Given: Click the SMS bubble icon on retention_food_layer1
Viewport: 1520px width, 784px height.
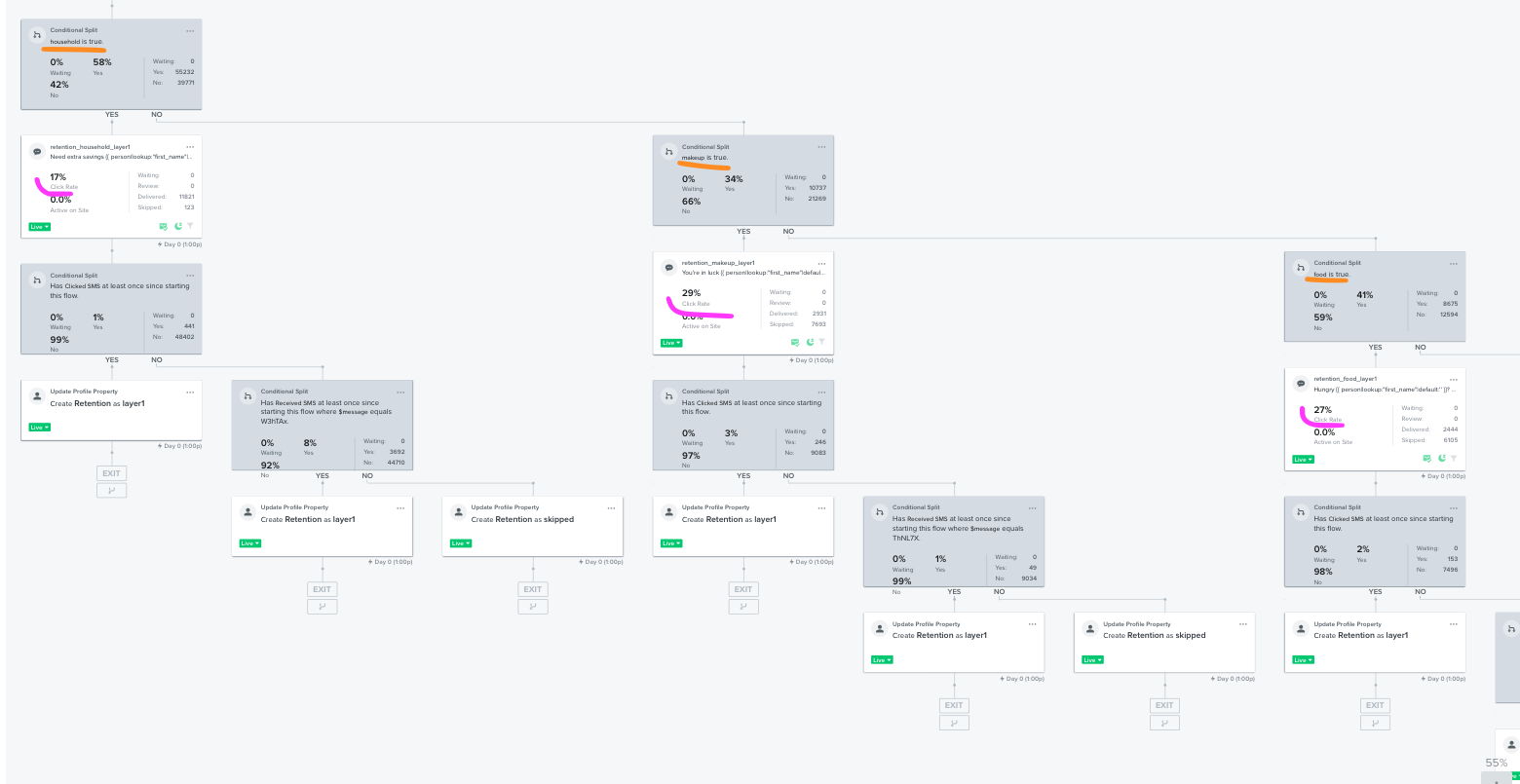Looking at the screenshot, I should (1300, 384).
